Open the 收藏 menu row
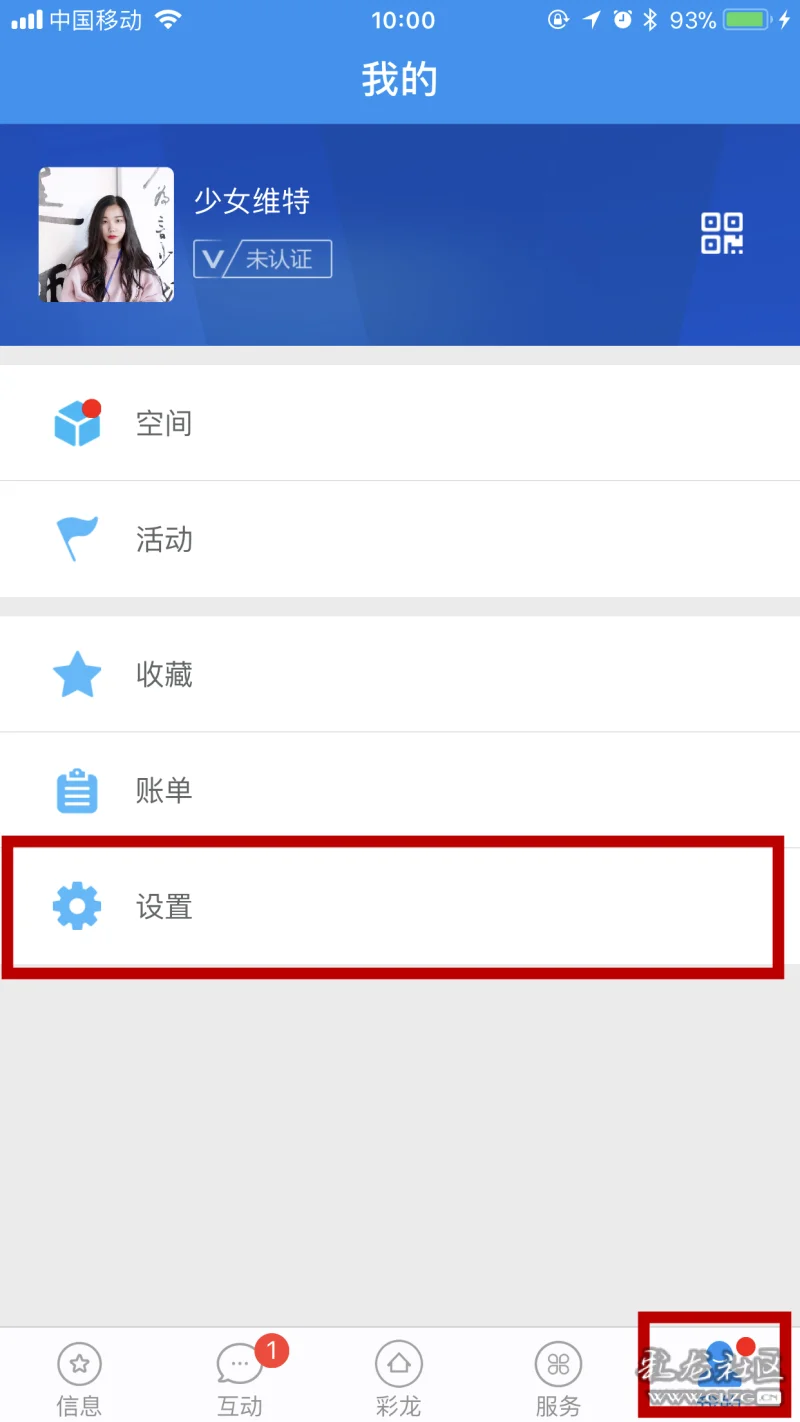The image size is (800, 1422). 400,674
